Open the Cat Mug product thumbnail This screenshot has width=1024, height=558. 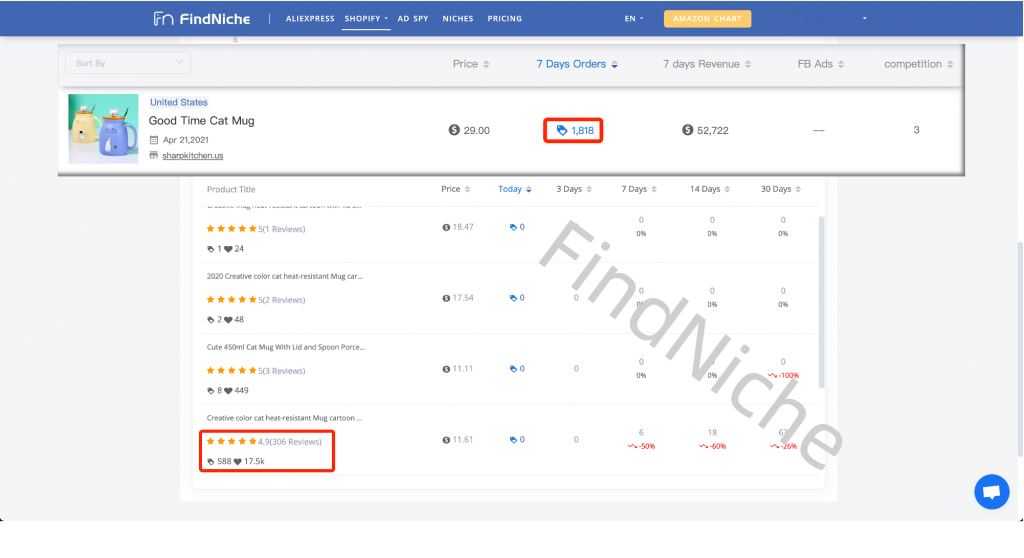[103, 129]
